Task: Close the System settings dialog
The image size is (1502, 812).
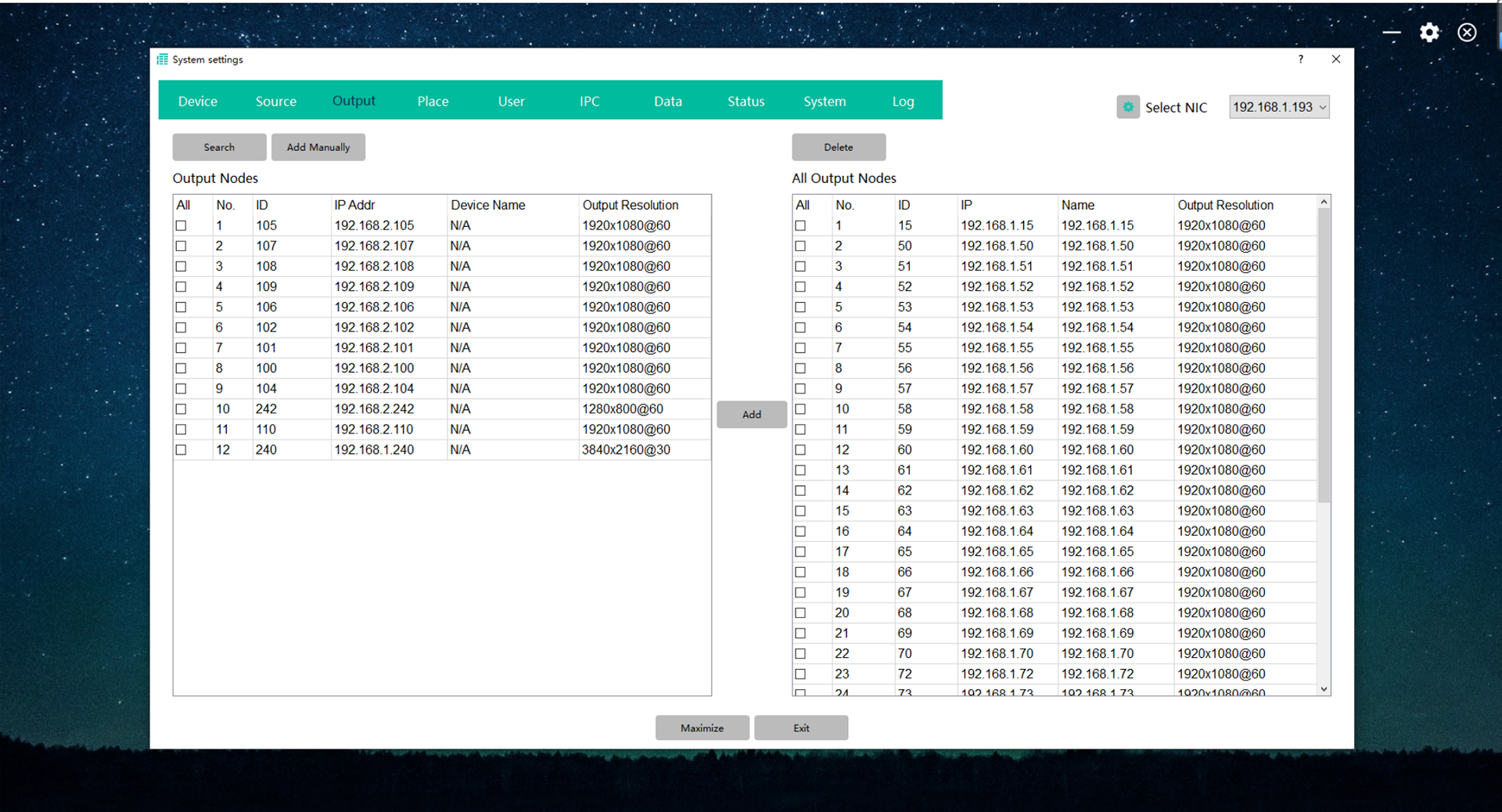Action: [1336, 59]
